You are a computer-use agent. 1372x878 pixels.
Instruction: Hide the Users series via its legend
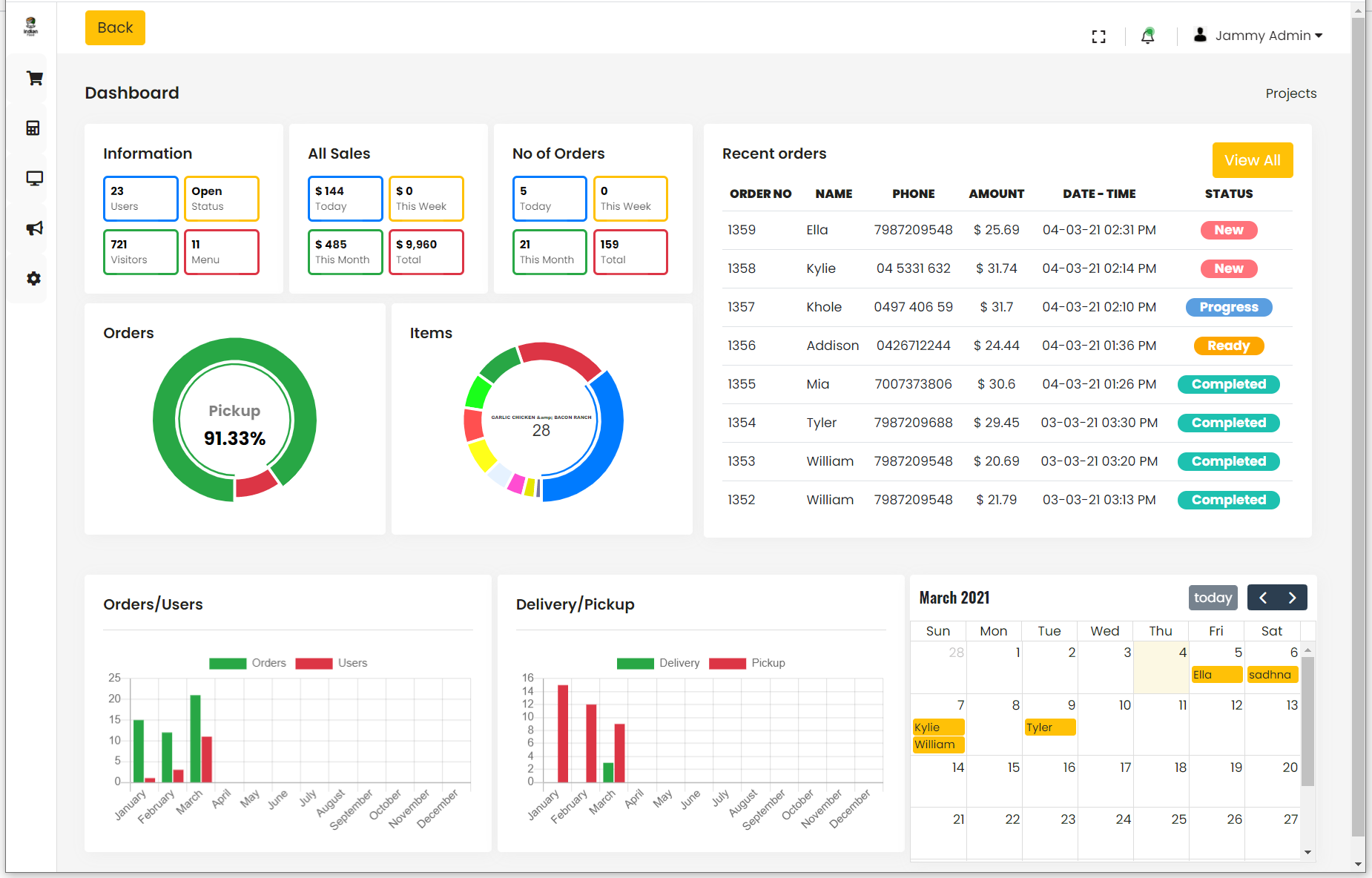pyautogui.click(x=332, y=663)
